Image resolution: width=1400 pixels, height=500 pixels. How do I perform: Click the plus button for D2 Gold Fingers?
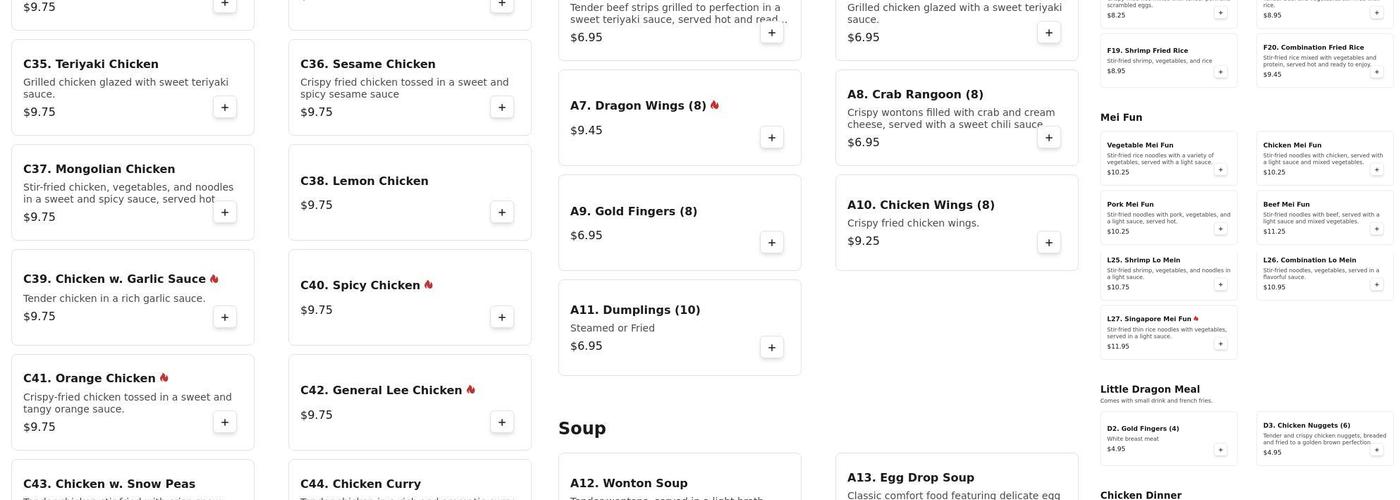pos(1220,450)
